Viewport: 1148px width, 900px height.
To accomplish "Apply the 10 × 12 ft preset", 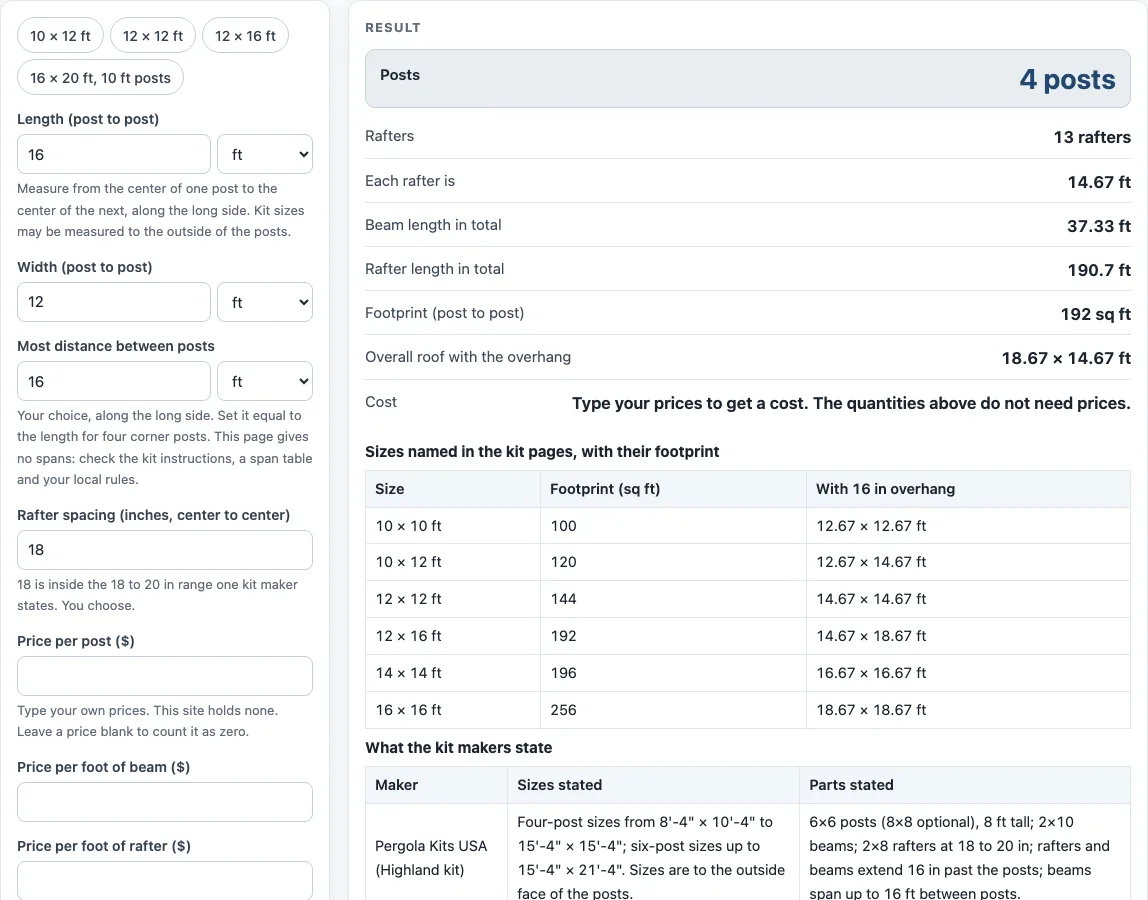I will (x=60, y=36).
